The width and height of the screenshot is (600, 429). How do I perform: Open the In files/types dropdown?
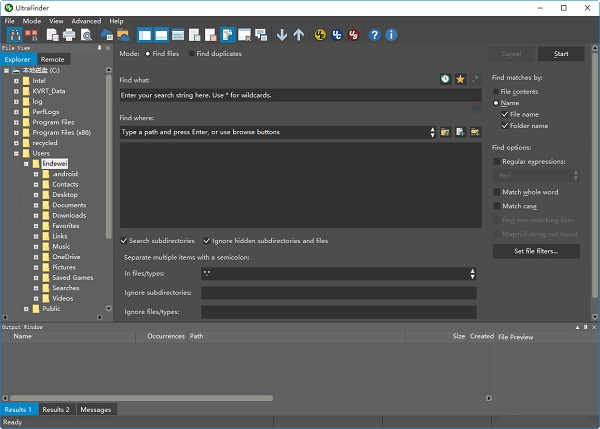471,273
